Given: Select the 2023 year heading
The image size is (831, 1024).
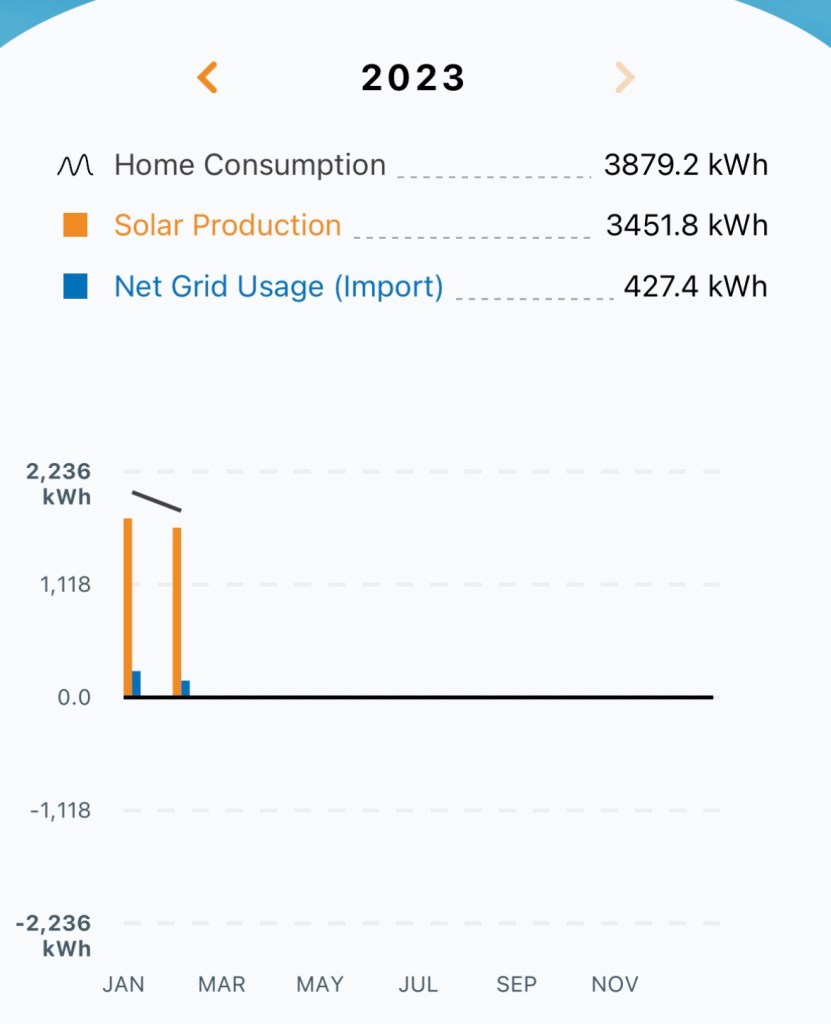Looking at the screenshot, I should 414,78.
